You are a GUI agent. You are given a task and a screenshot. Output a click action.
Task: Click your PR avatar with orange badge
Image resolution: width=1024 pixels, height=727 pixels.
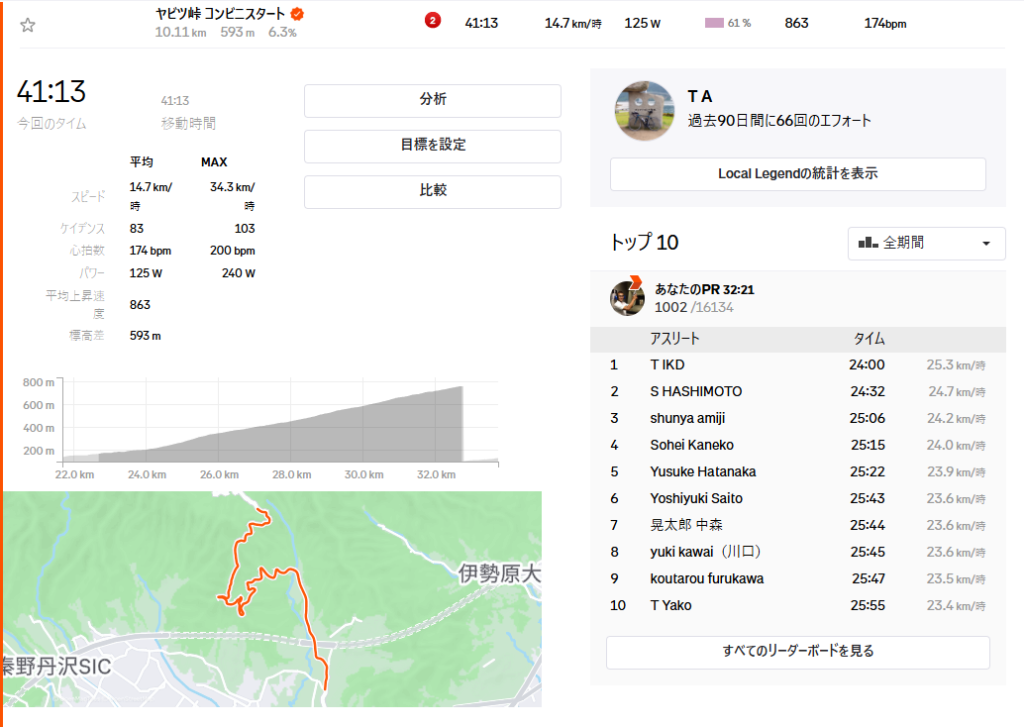click(627, 297)
